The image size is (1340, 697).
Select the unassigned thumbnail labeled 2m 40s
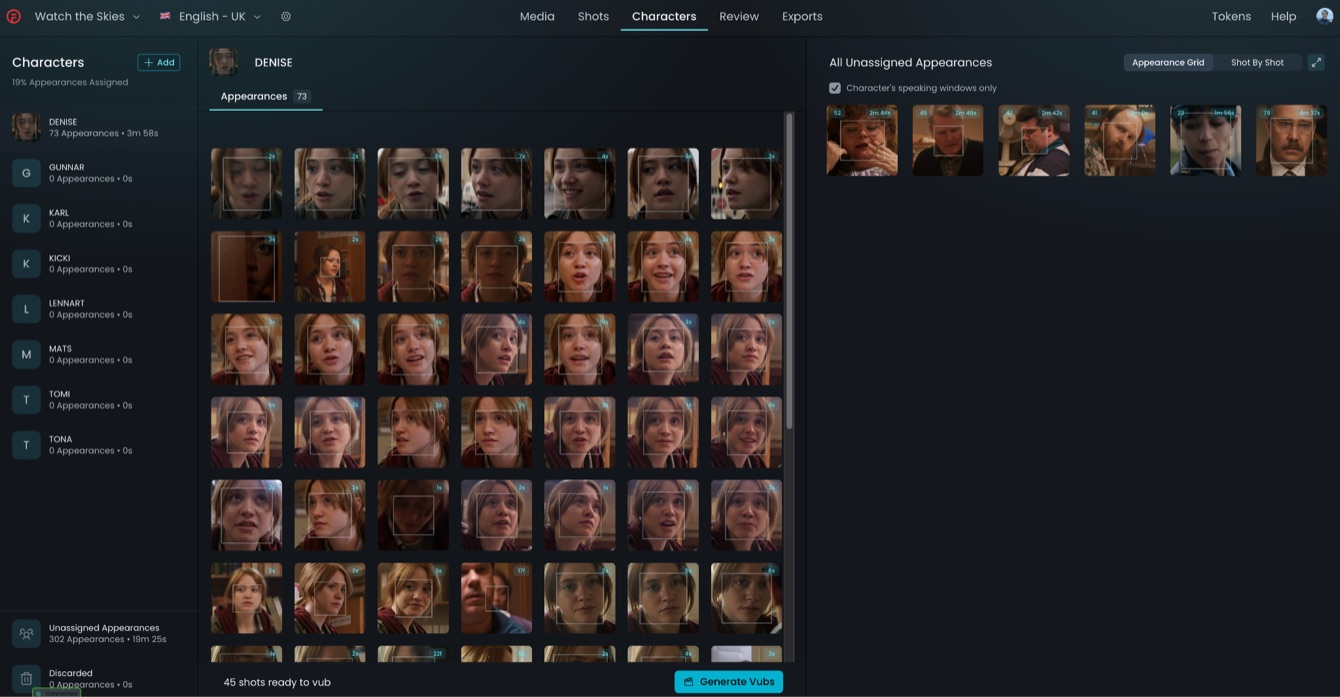948,141
